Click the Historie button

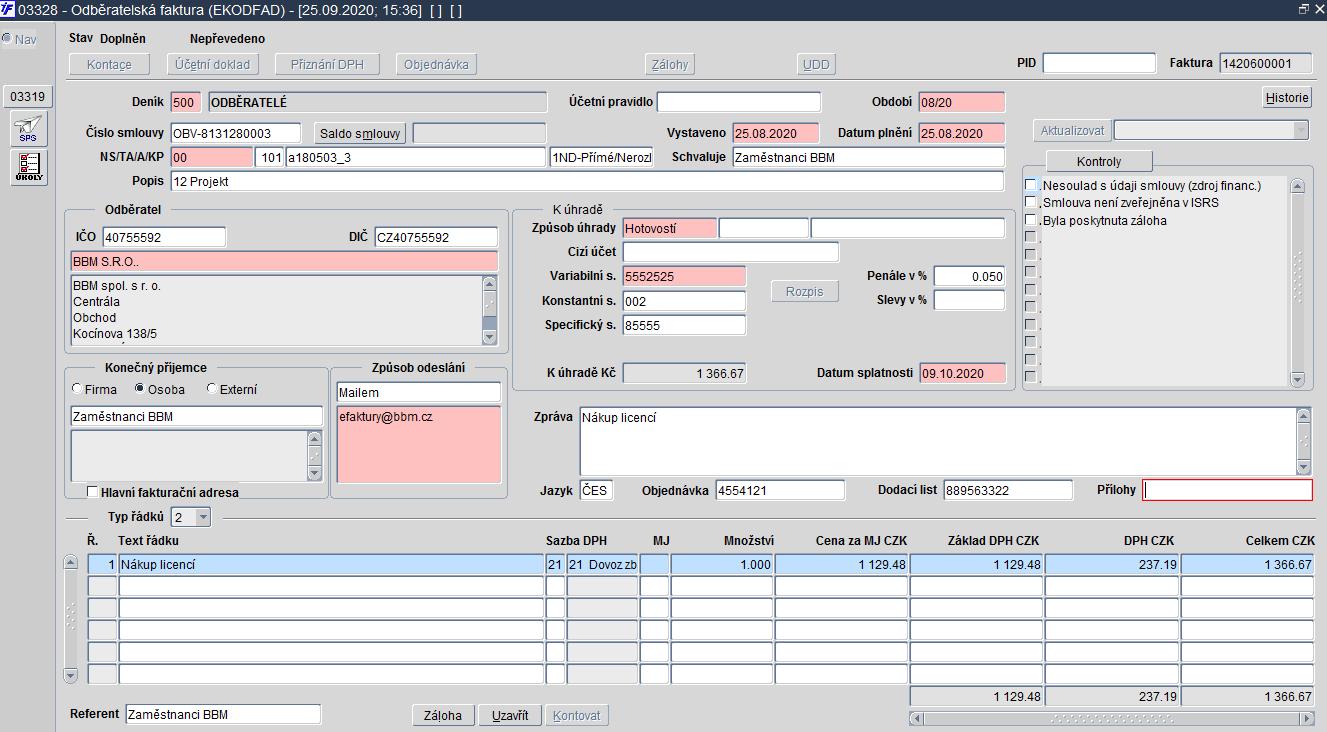(1287, 98)
